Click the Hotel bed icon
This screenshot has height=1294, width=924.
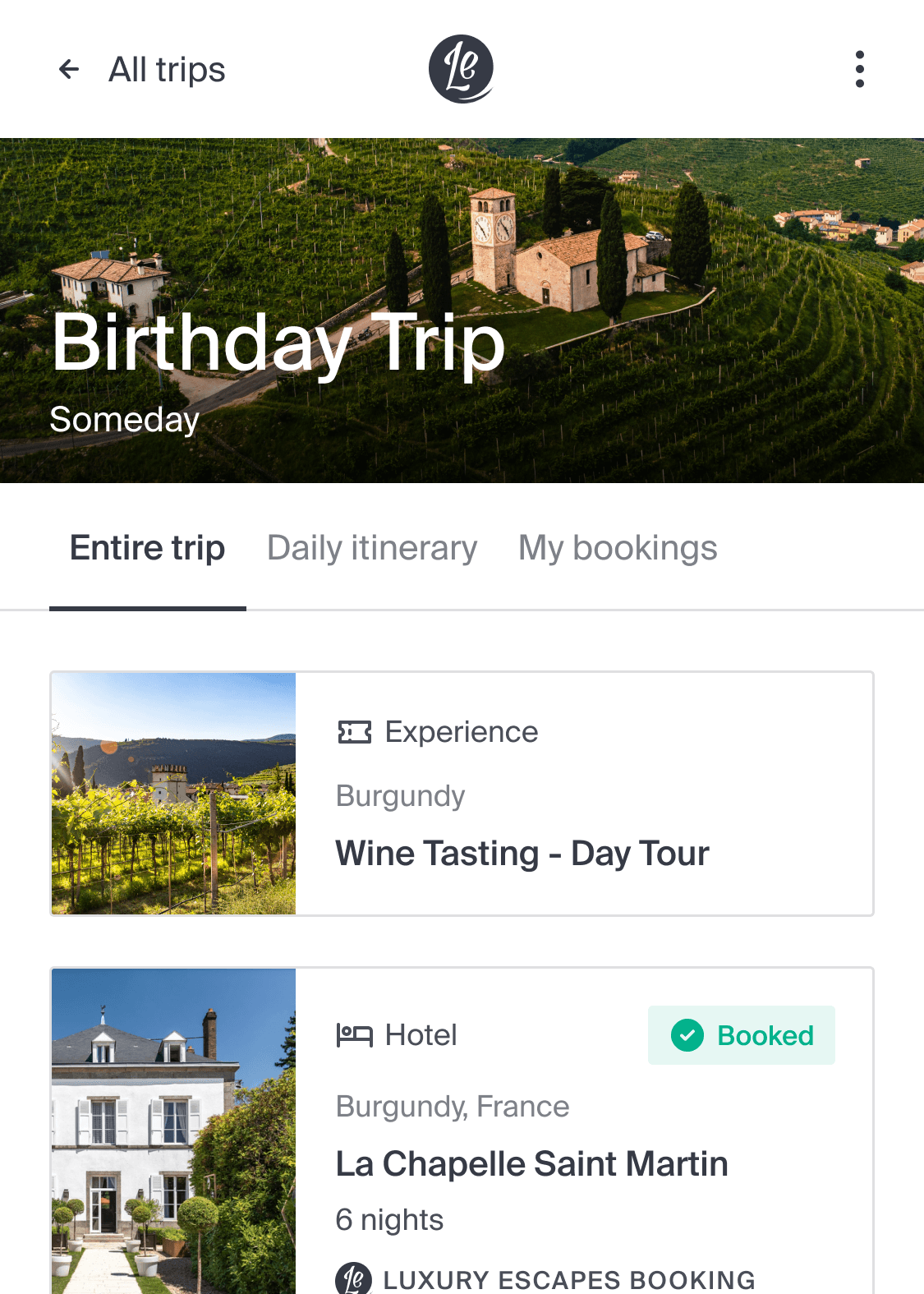coord(355,1035)
